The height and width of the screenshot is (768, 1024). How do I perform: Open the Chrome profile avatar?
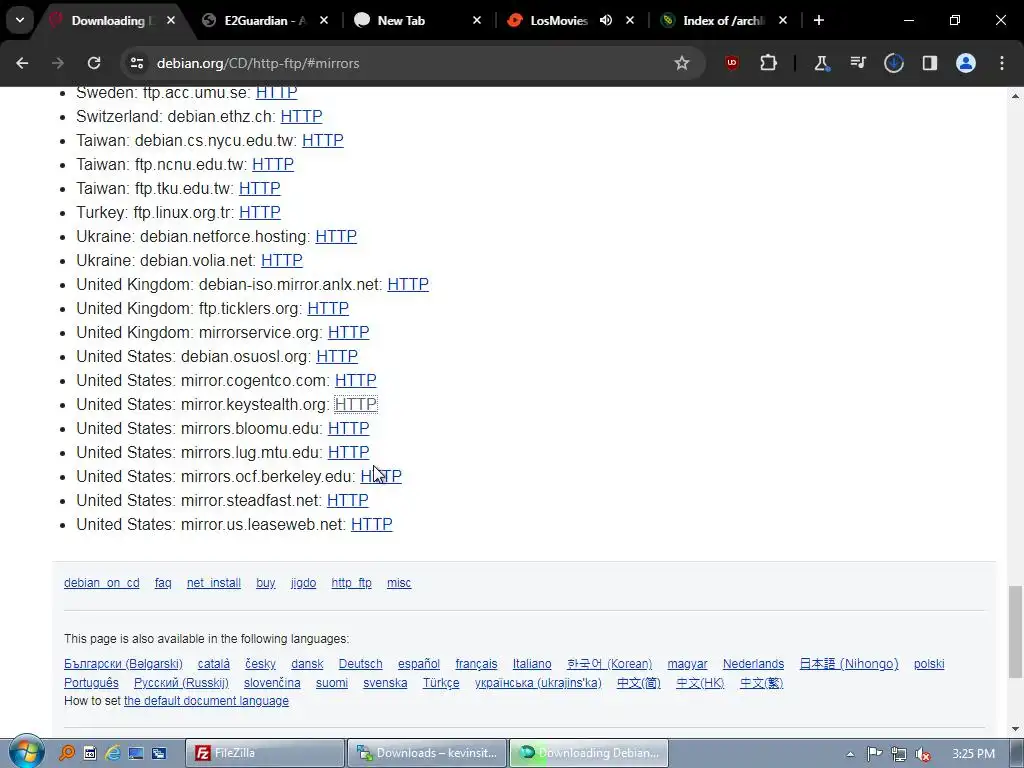(966, 63)
